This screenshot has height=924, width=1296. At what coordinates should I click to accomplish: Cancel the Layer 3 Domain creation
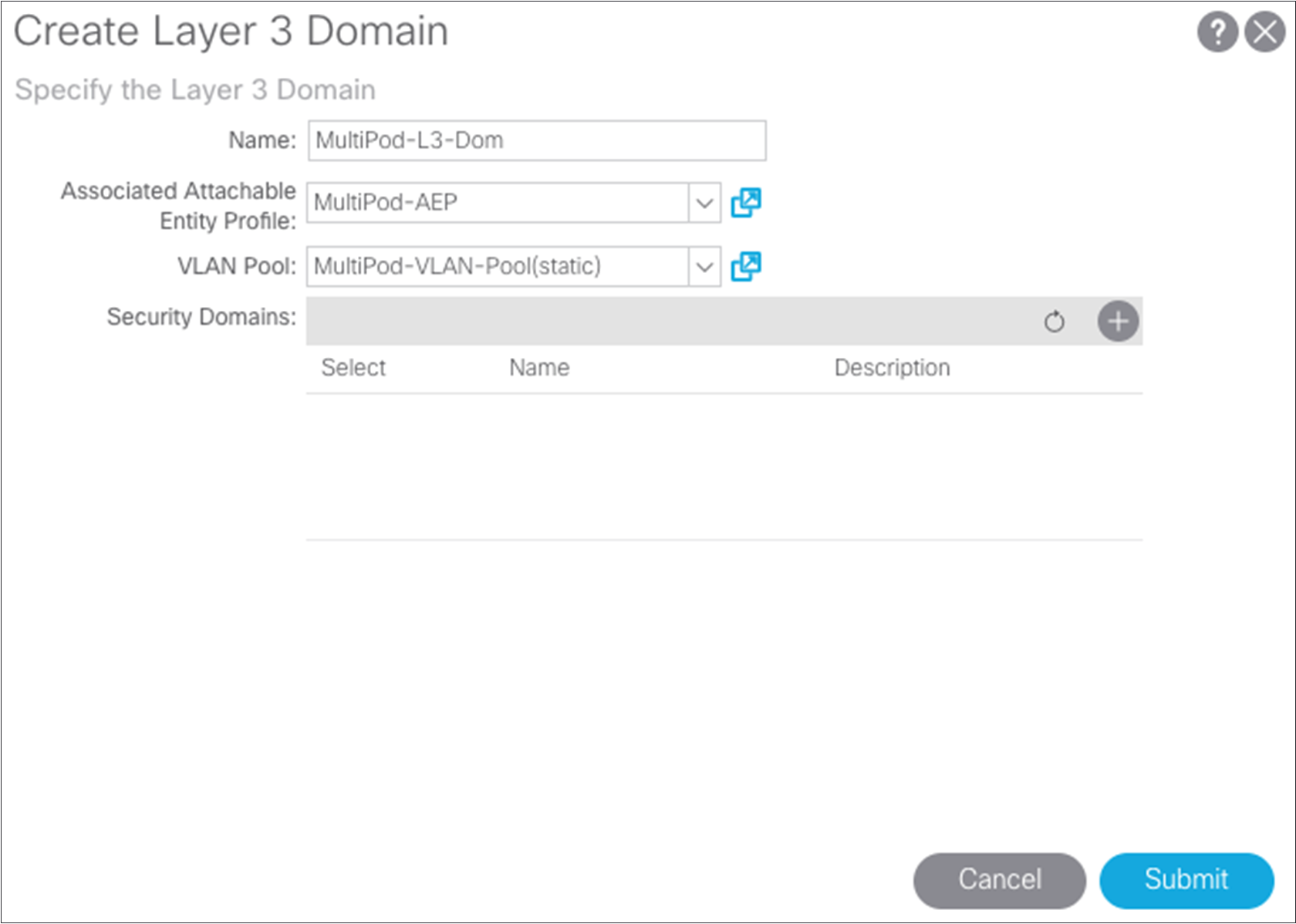click(1000, 880)
